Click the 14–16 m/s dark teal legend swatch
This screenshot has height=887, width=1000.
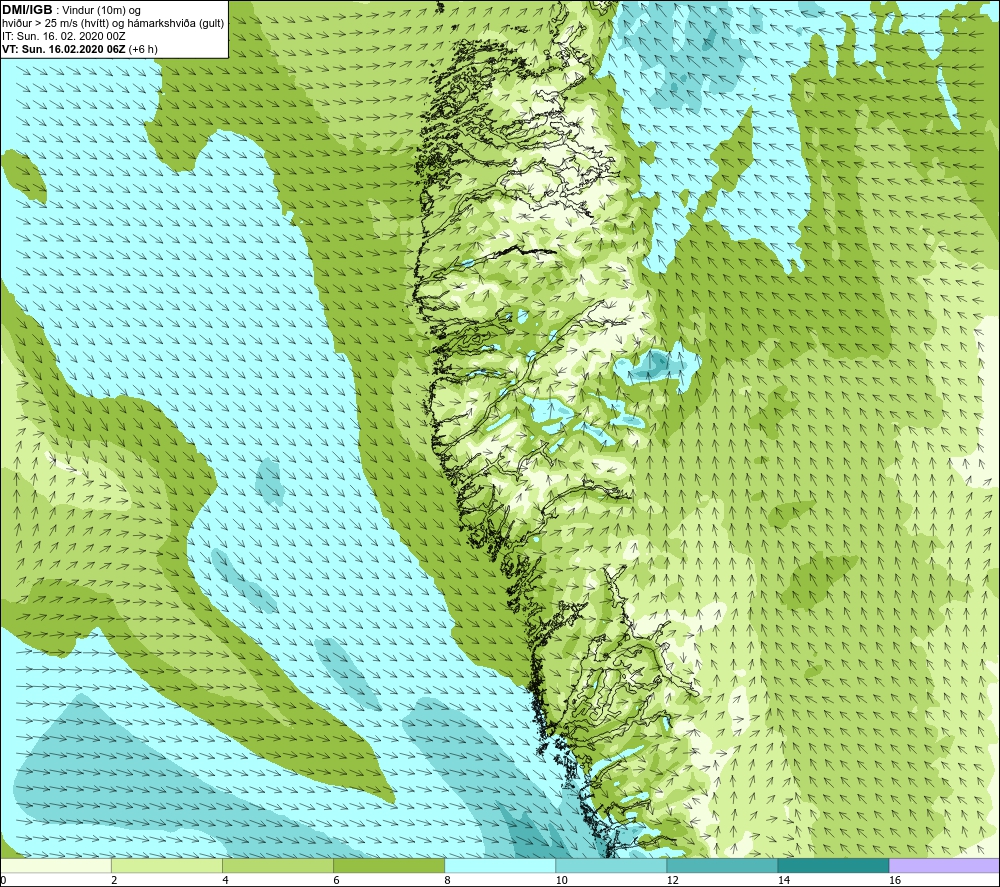[x=832, y=865]
